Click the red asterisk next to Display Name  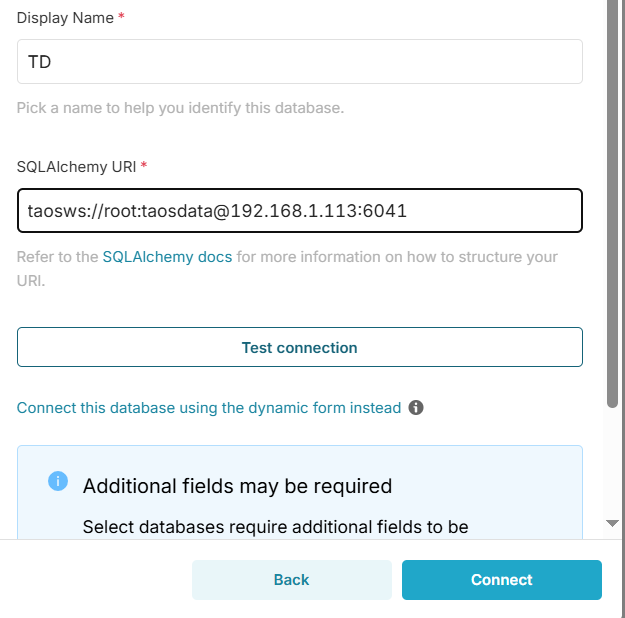coord(121,18)
